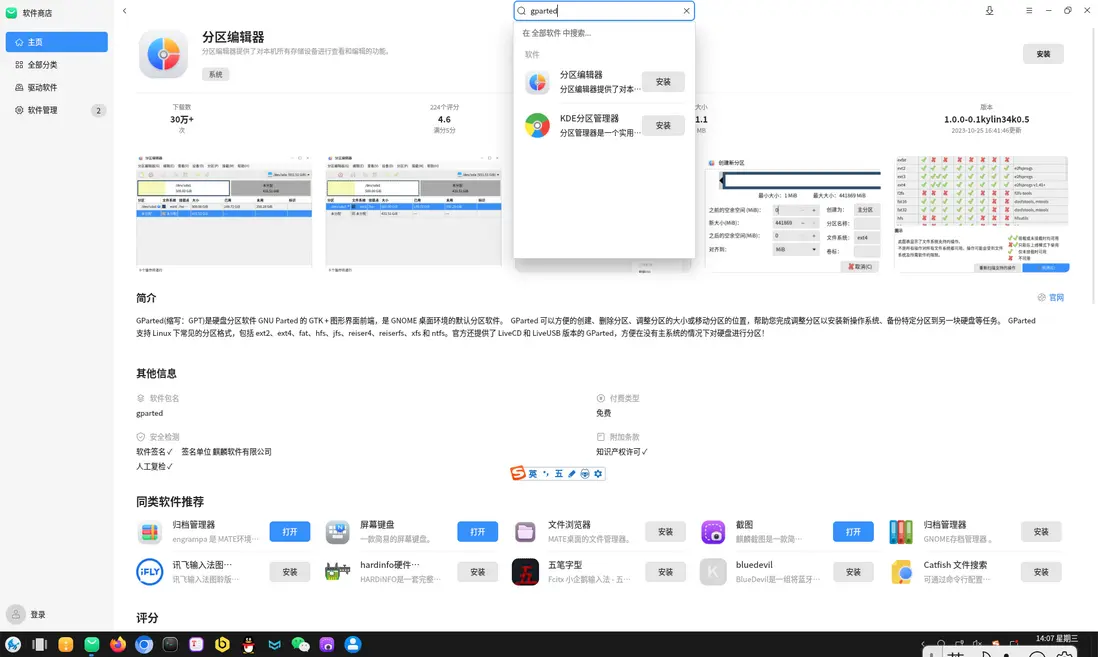The height and width of the screenshot is (657, 1098).
Task: Click the 分区编辑器 icon in search results
Action: click(537, 82)
